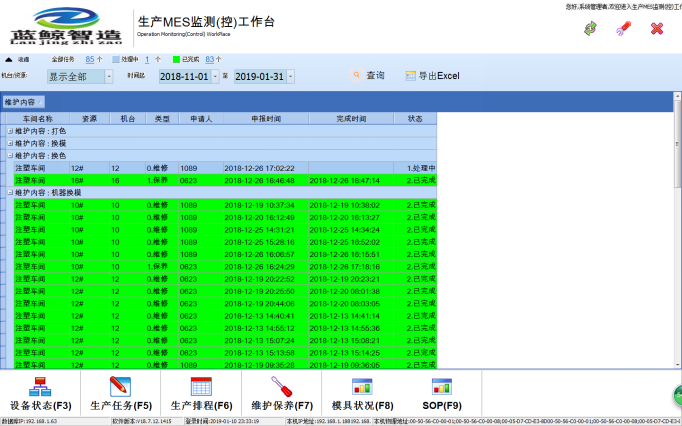Click the 维护内容 grouping chip

[24, 102]
